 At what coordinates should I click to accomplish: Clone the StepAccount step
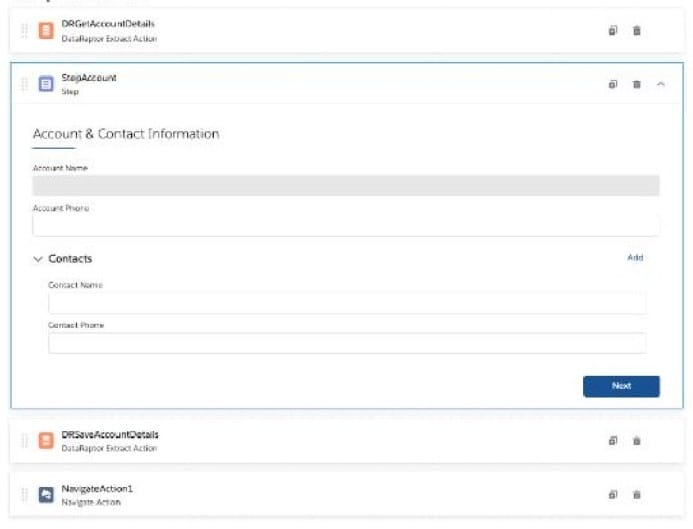pyautogui.click(x=613, y=85)
